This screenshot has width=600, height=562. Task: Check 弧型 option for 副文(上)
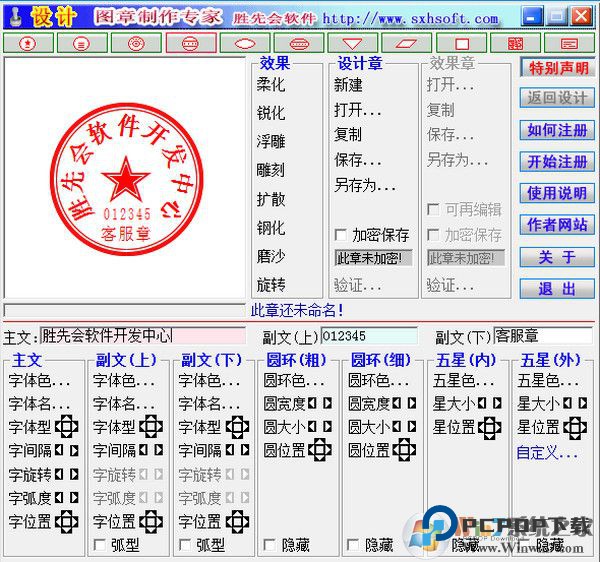click(100, 545)
